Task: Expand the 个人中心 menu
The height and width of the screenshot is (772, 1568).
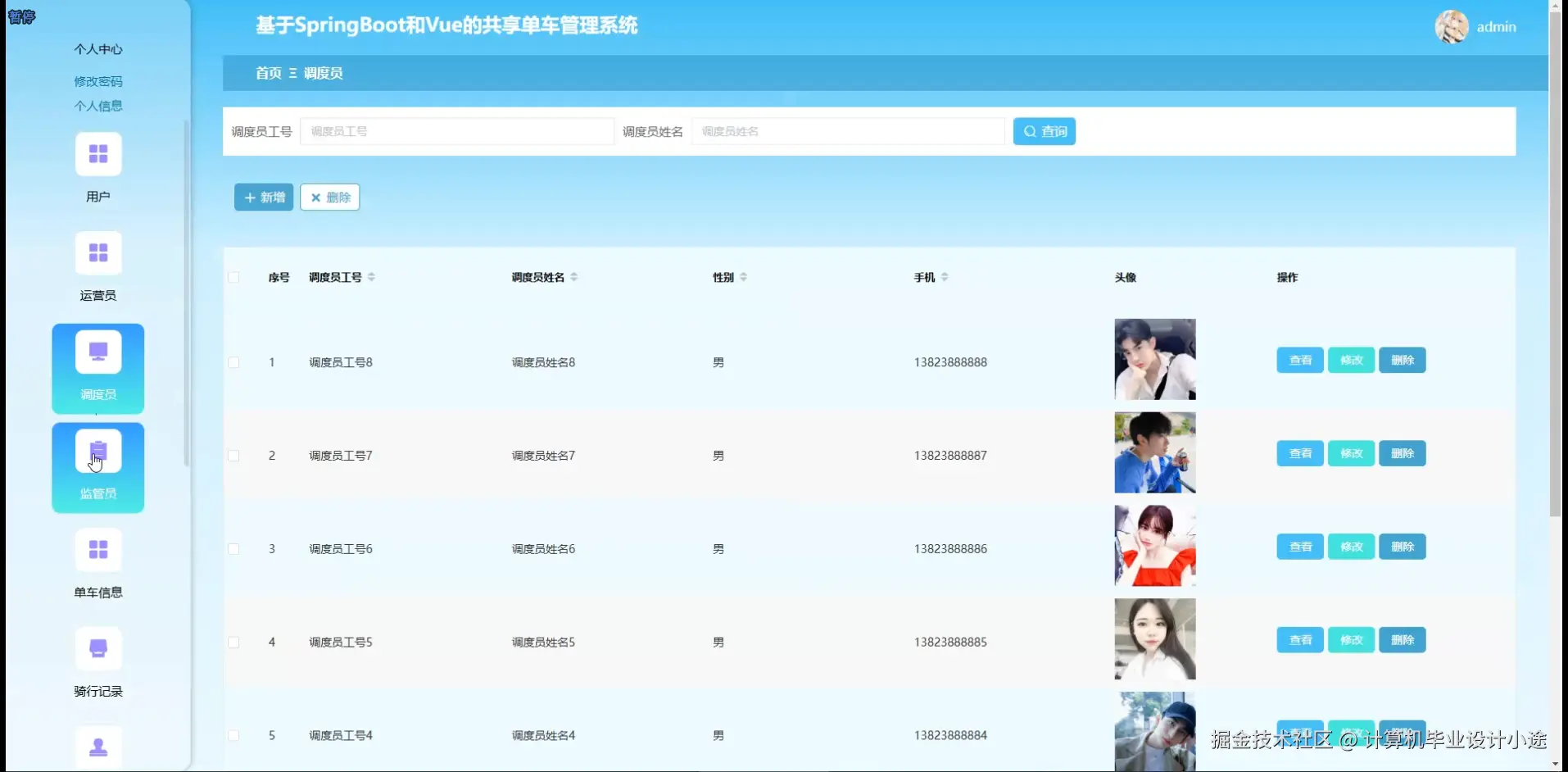Action: (x=98, y=49)
